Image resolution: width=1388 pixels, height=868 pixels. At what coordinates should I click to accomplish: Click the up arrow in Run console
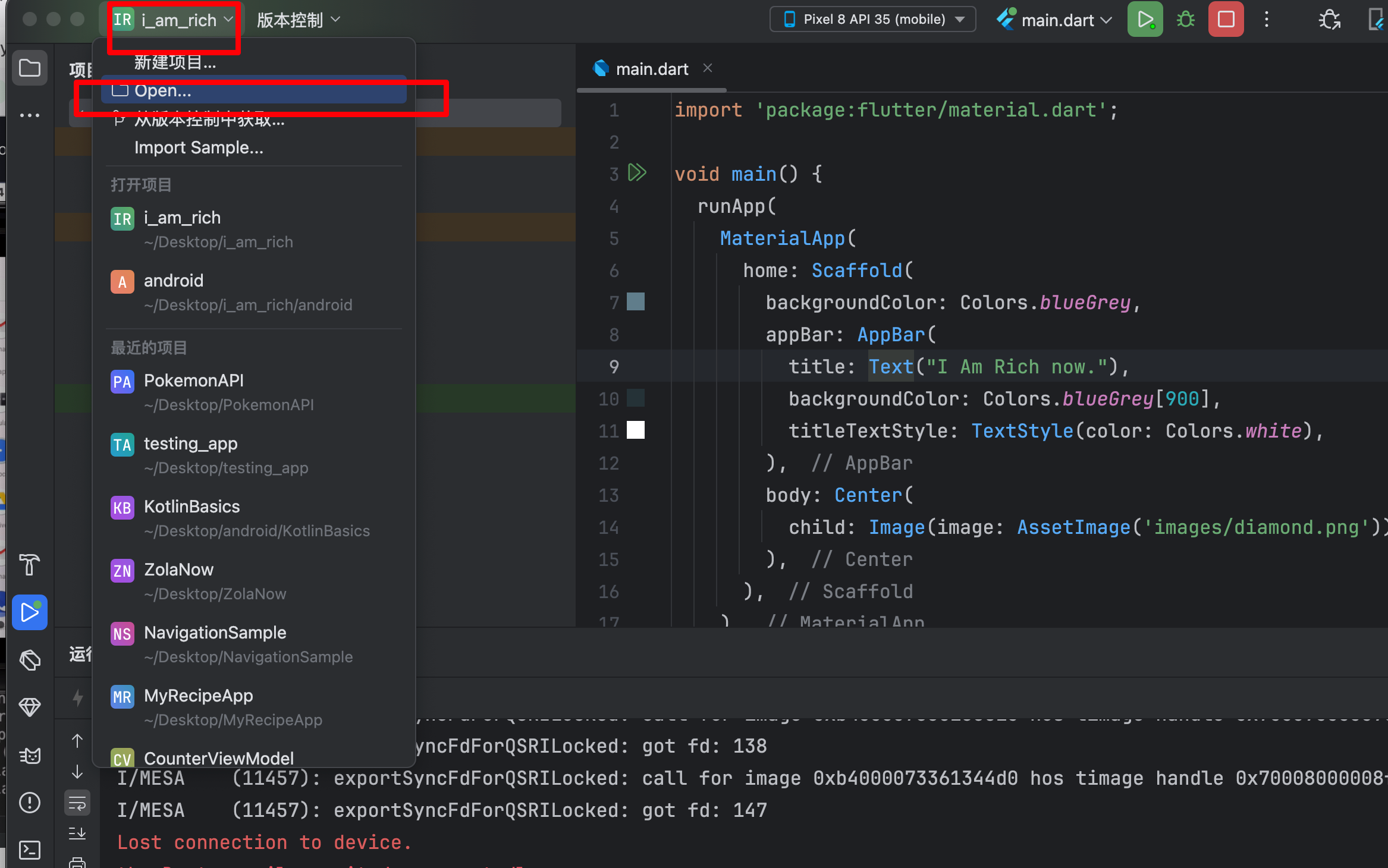[77, 741]
